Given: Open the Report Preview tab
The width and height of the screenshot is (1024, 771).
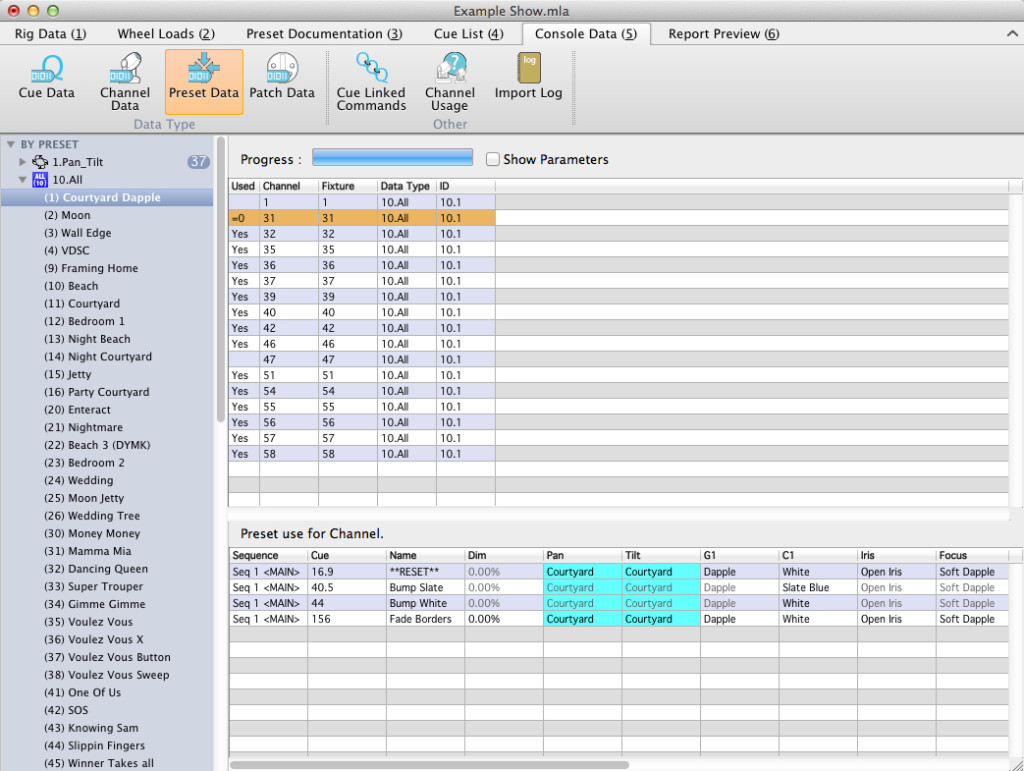Looking at the screenshot, I should tap(723, 34).
